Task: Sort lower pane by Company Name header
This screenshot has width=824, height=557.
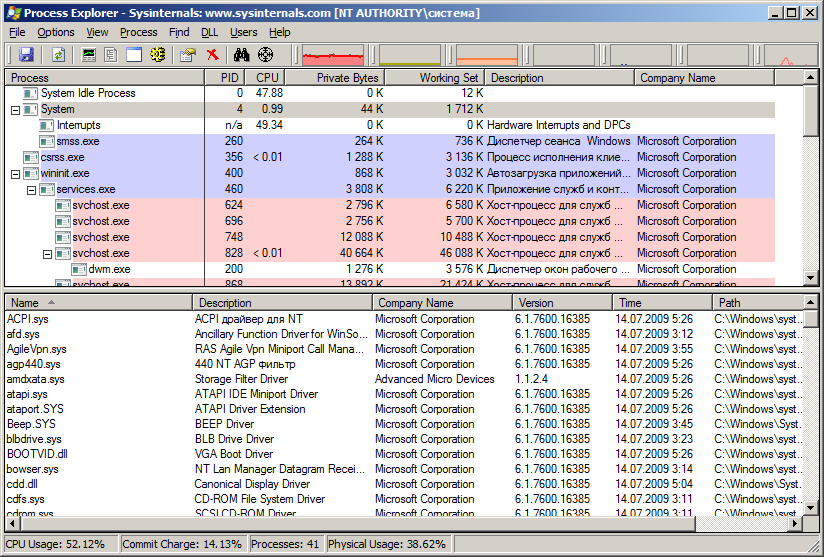Action: (442, 303)
